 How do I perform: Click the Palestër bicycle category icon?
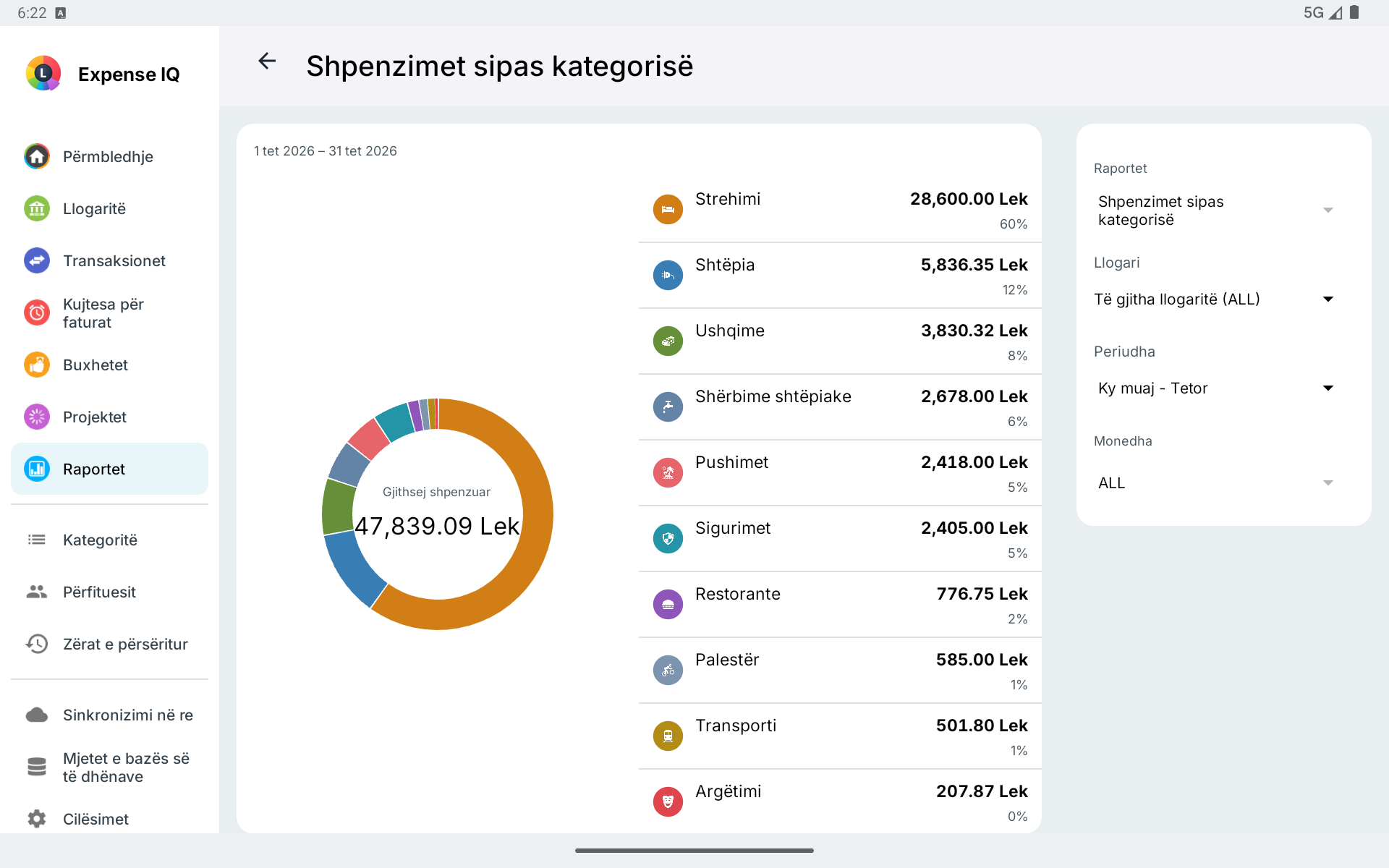[x=668, y=670]
